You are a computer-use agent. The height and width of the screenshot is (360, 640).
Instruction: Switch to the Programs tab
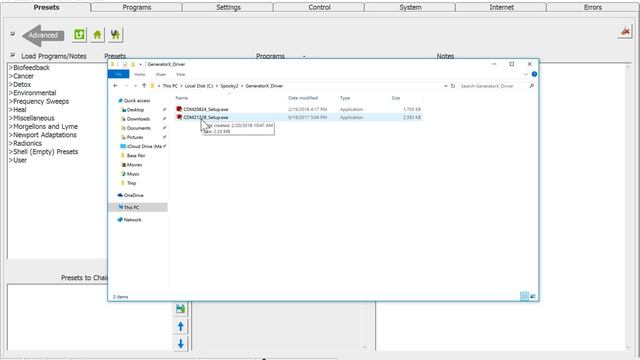(137, 7)
